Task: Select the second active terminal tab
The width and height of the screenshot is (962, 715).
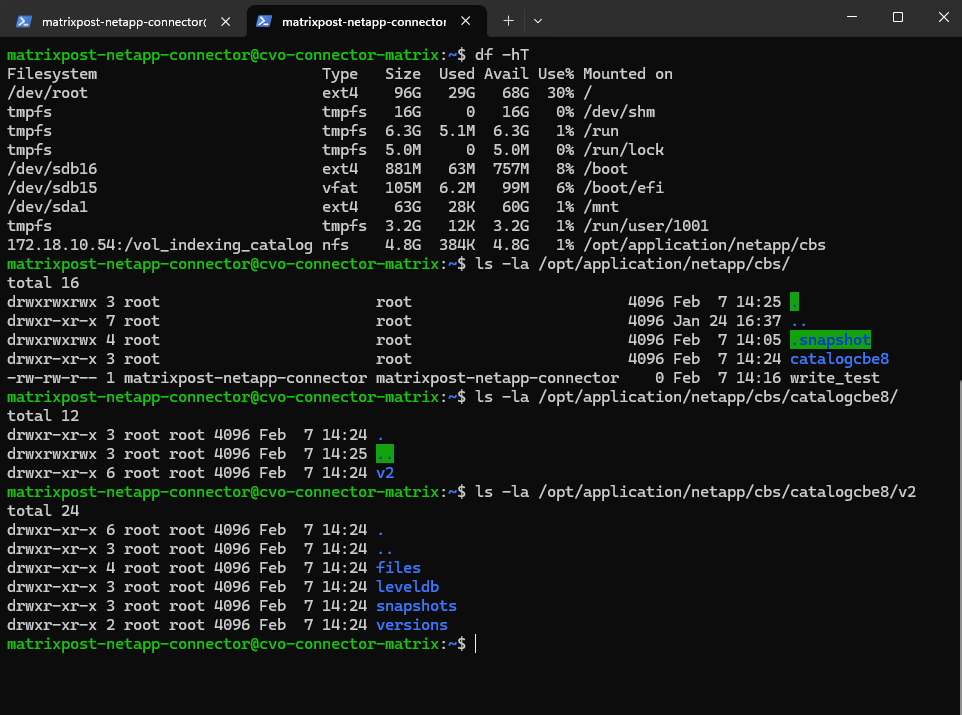Action: [x=362, y=20]
